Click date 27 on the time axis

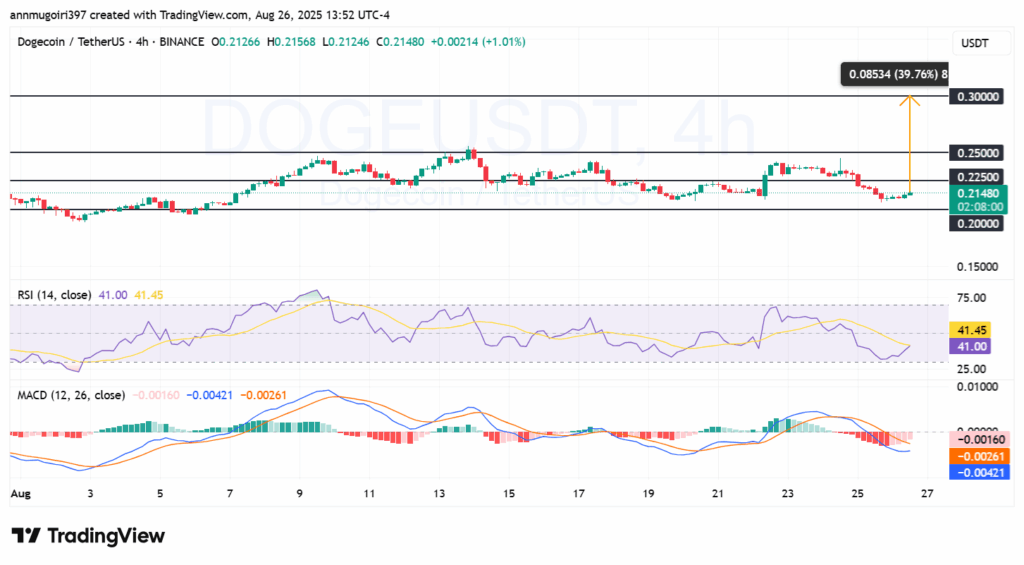coord(927,494)
